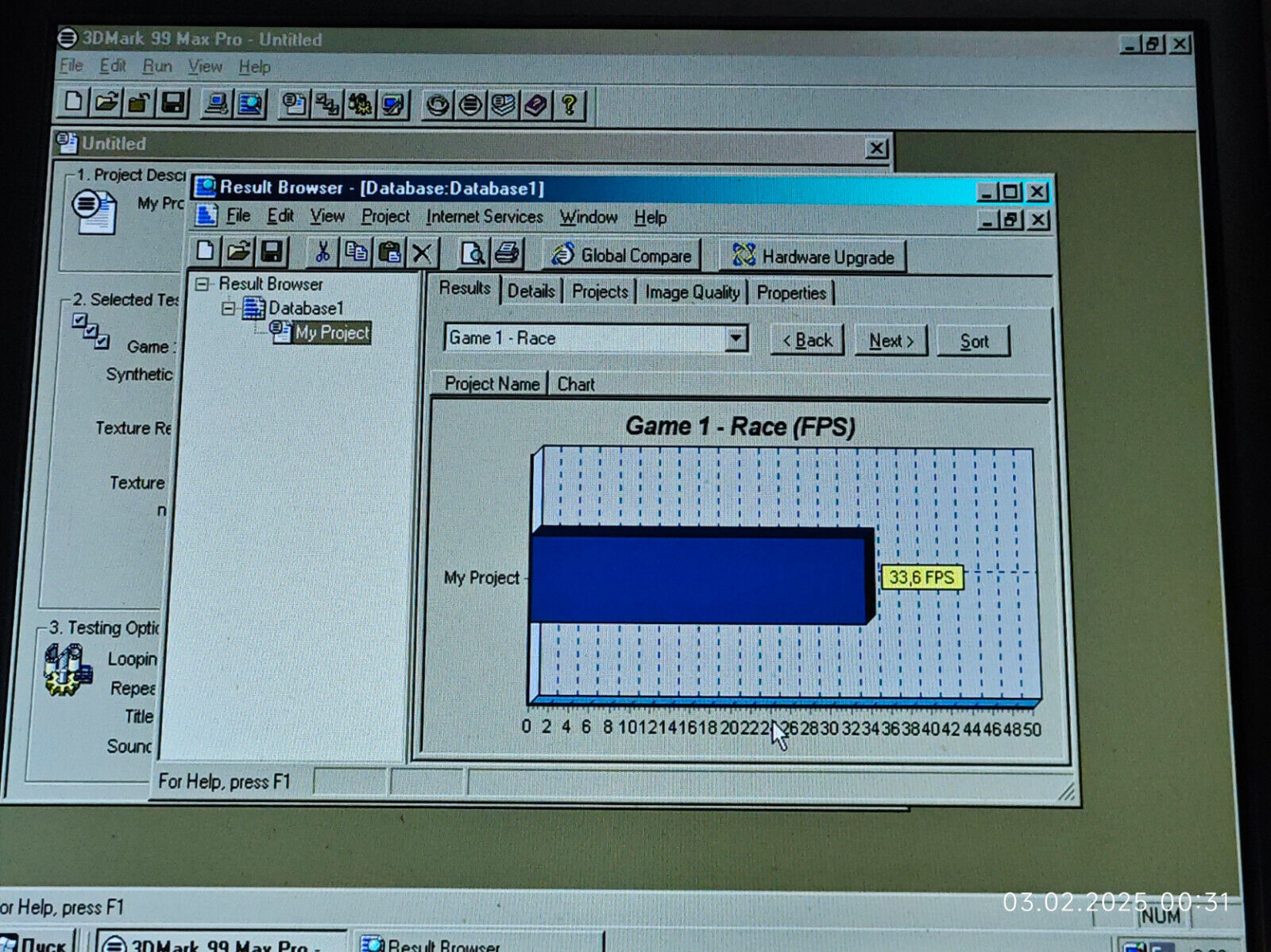Viewport: 1271px width, 952px height.
Task: Select Database1 tree item
Action: (x=306, y=308)
